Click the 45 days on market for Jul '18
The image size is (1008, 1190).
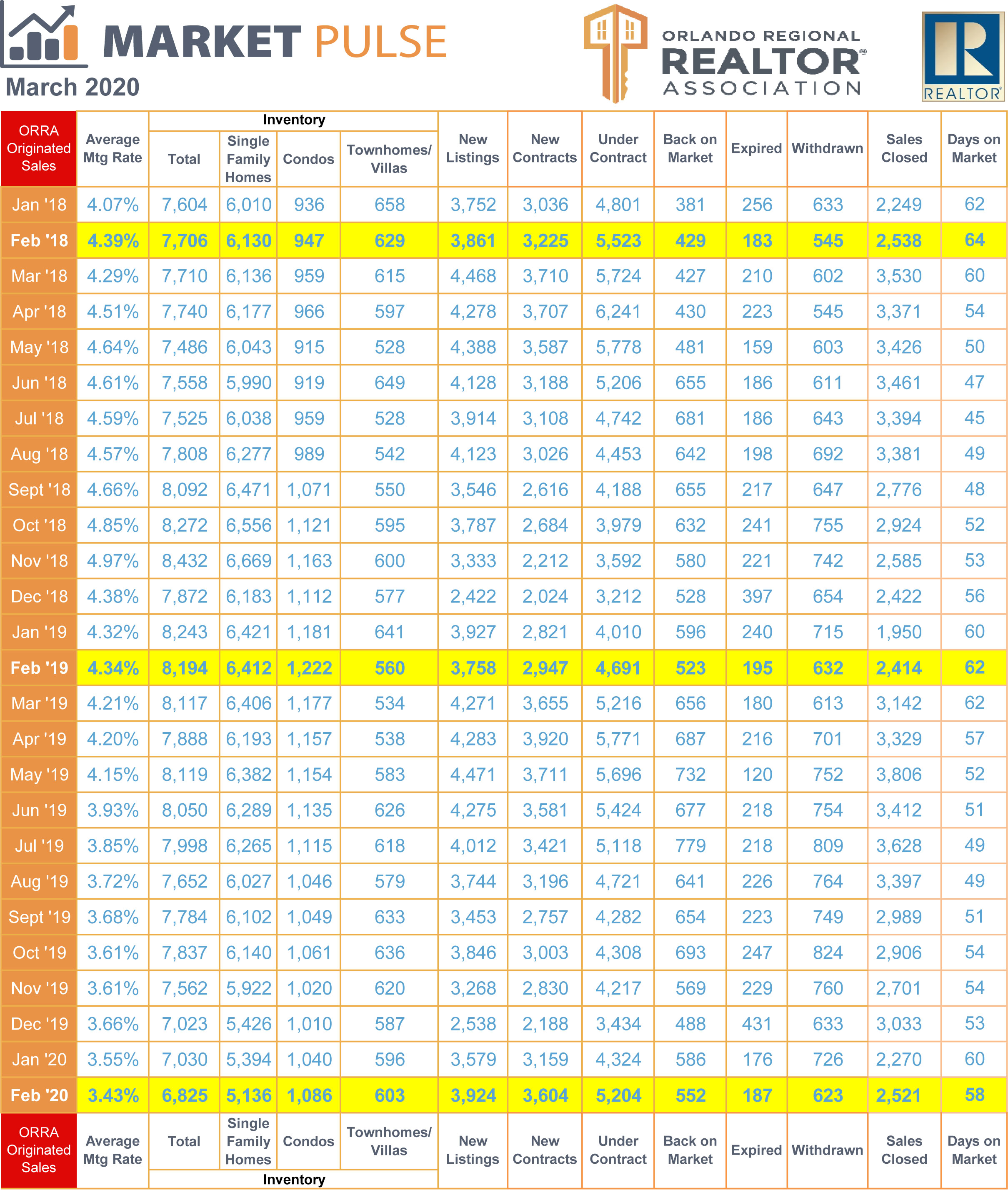(x=974, y=417)
